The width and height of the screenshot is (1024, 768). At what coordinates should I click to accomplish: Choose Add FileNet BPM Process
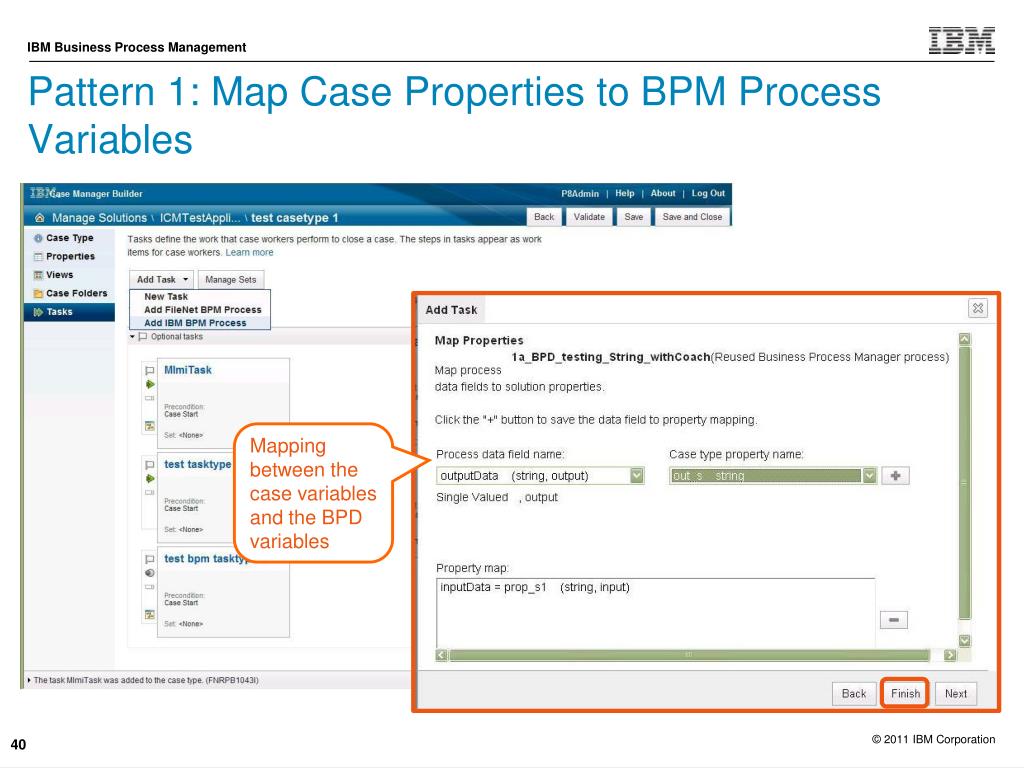202,310
